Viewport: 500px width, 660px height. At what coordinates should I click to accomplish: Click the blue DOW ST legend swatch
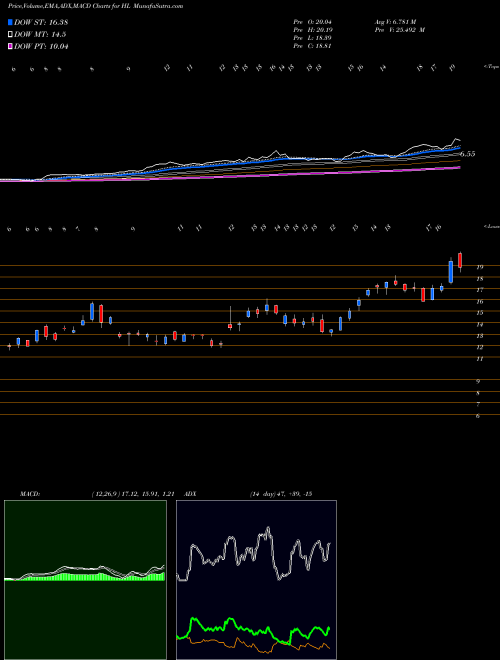[11, 22]
